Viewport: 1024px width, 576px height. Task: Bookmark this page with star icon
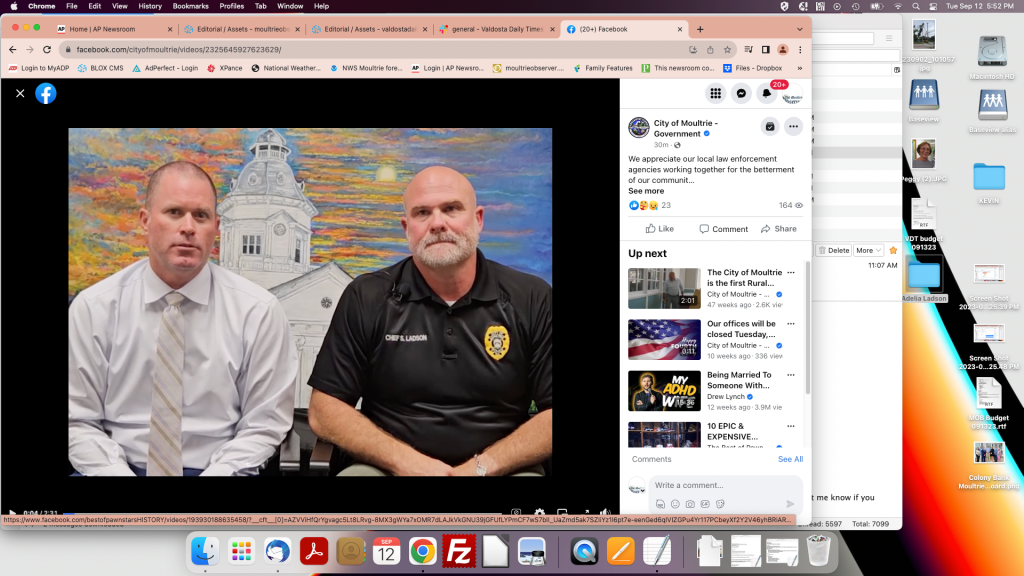pyautogui.click(x=727, y=50)
